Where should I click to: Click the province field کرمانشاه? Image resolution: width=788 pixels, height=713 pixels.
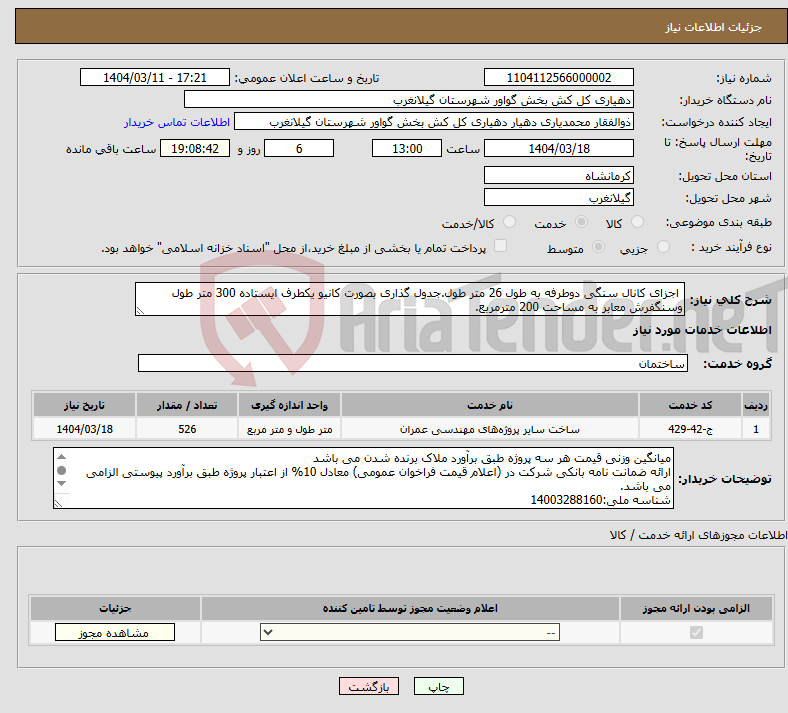(559, 175)
